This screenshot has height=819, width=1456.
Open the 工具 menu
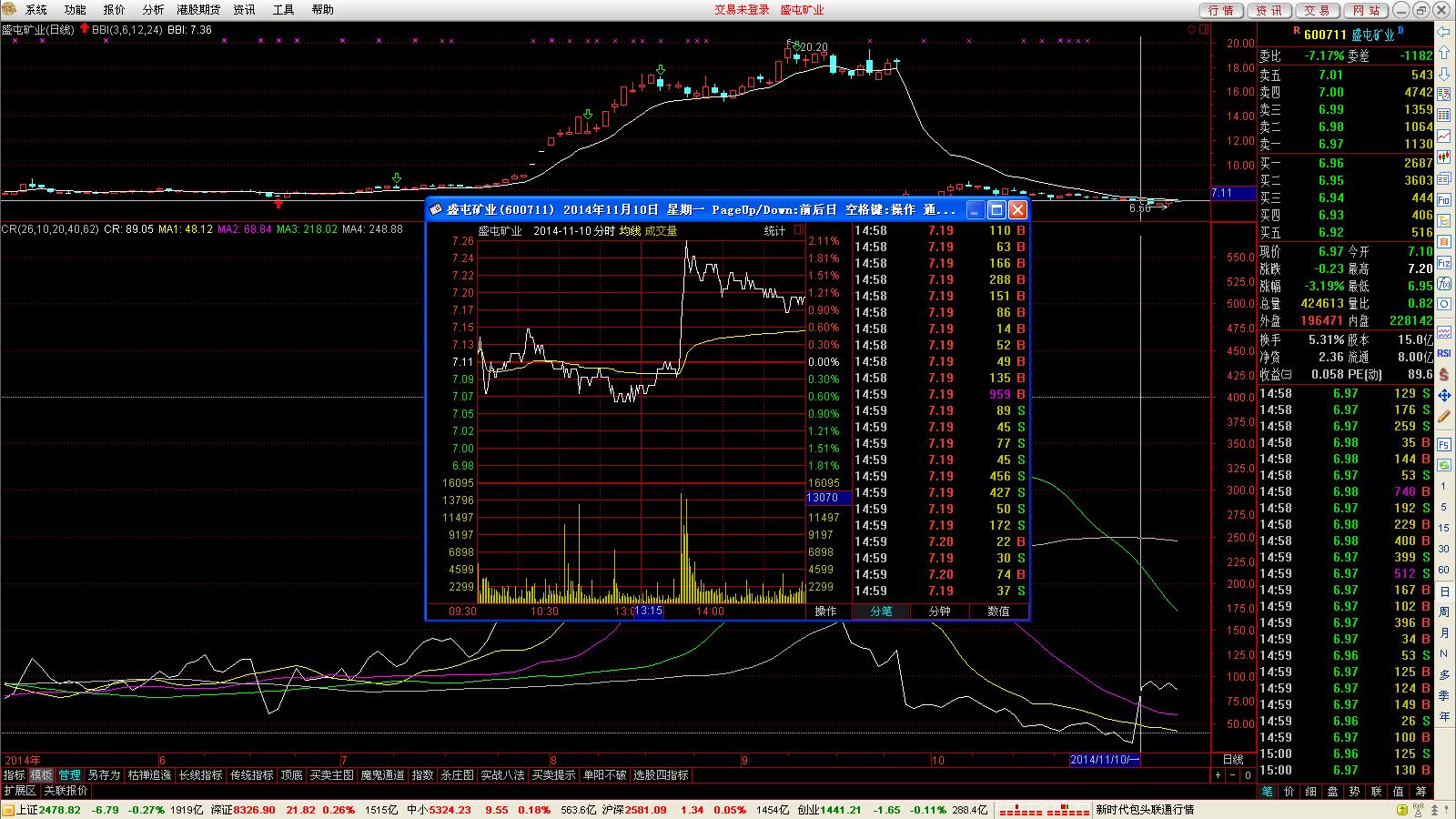pyautogui.click(x=284, y=10)
